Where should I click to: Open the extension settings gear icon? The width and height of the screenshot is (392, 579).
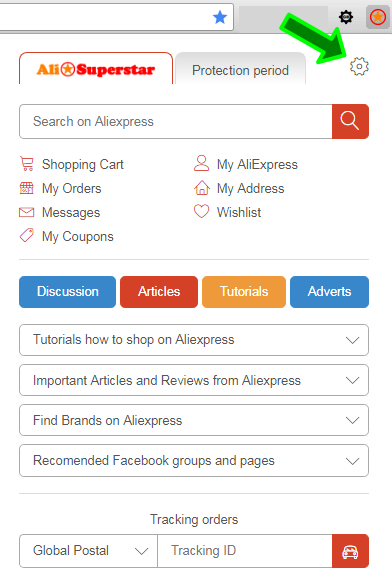click(359, 66)
